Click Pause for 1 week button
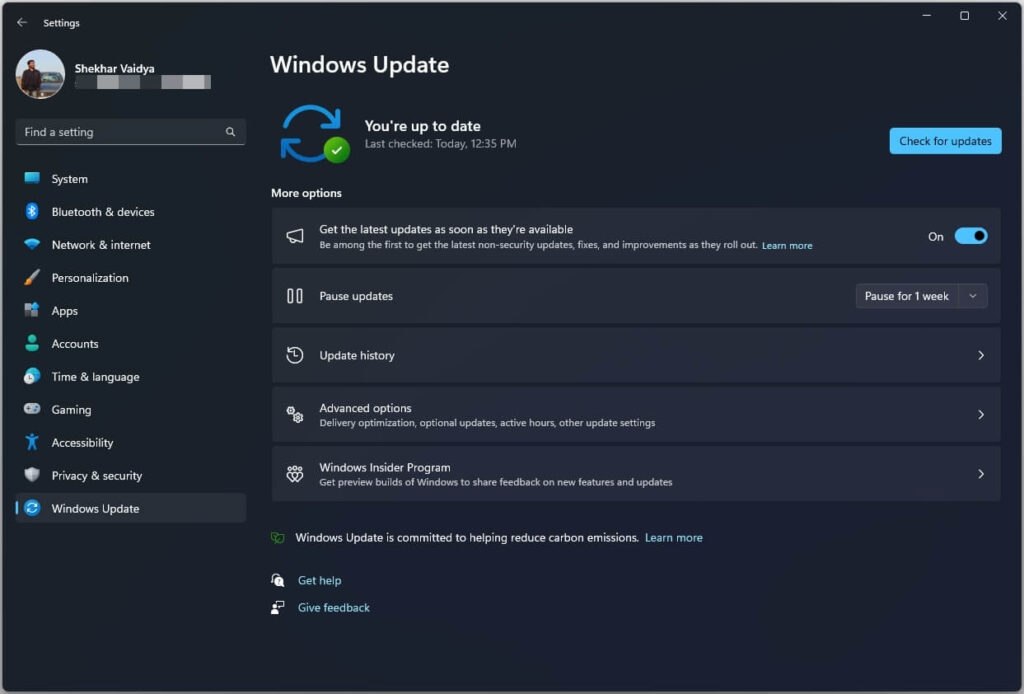The height and width of the screenshot is (694, 1024). 906,296
